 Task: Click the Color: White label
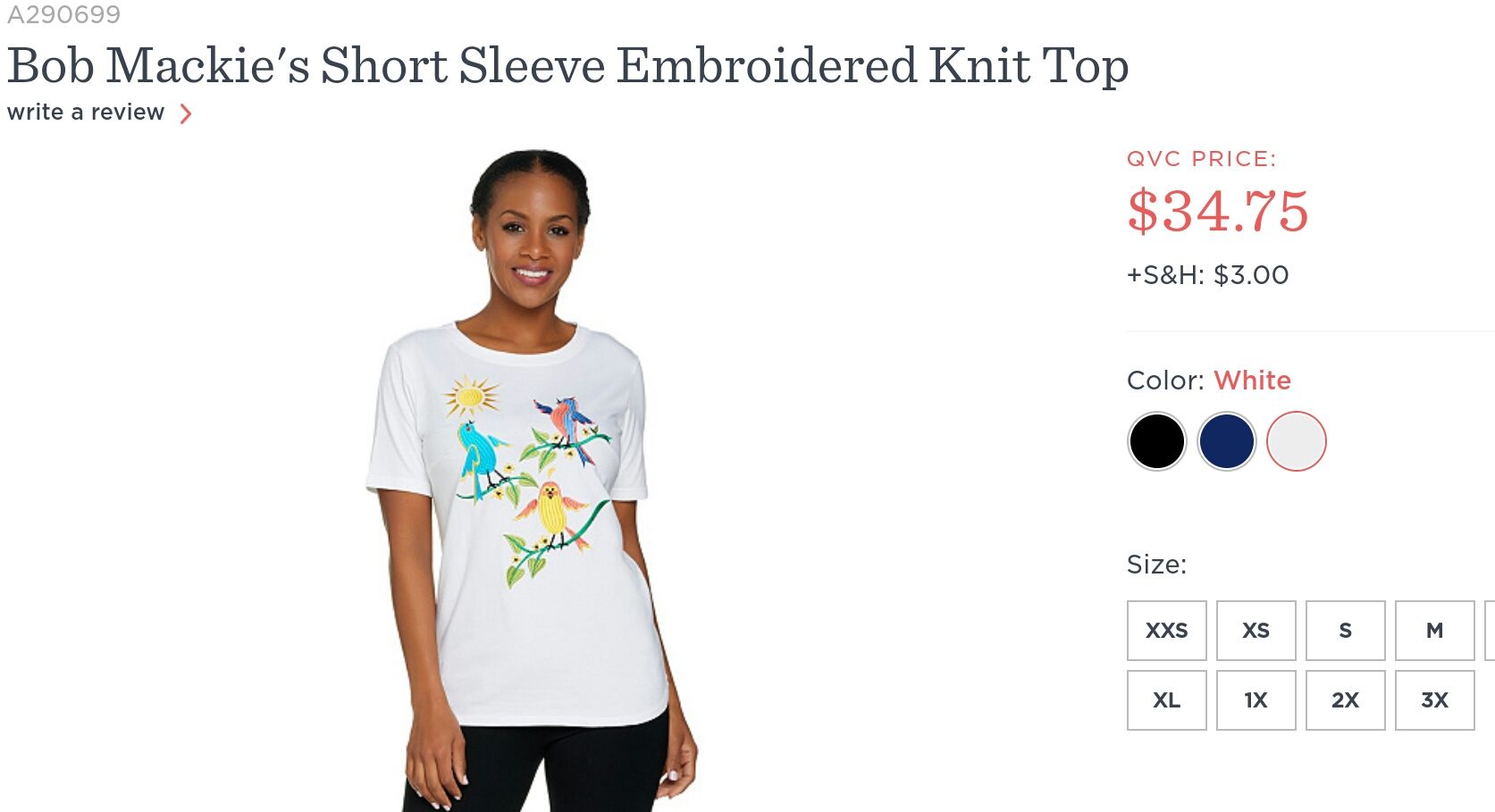pos(1209,381)
